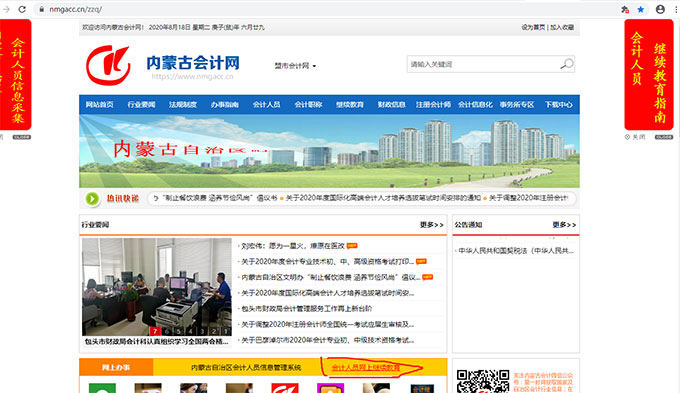Open the 继续教育 navigation menu item
This screenshot has width=680, height=393.
tap(350, 105)
